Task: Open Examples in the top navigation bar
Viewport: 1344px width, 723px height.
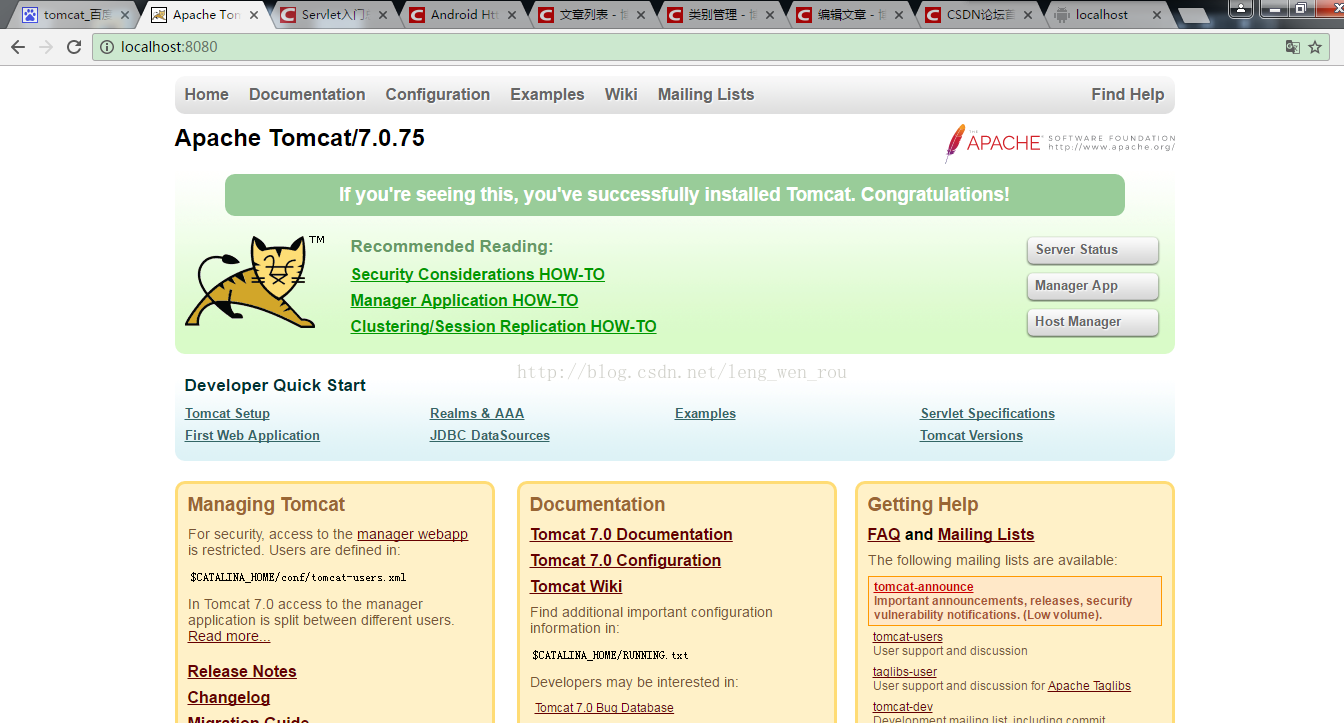Action: point(547,94)
